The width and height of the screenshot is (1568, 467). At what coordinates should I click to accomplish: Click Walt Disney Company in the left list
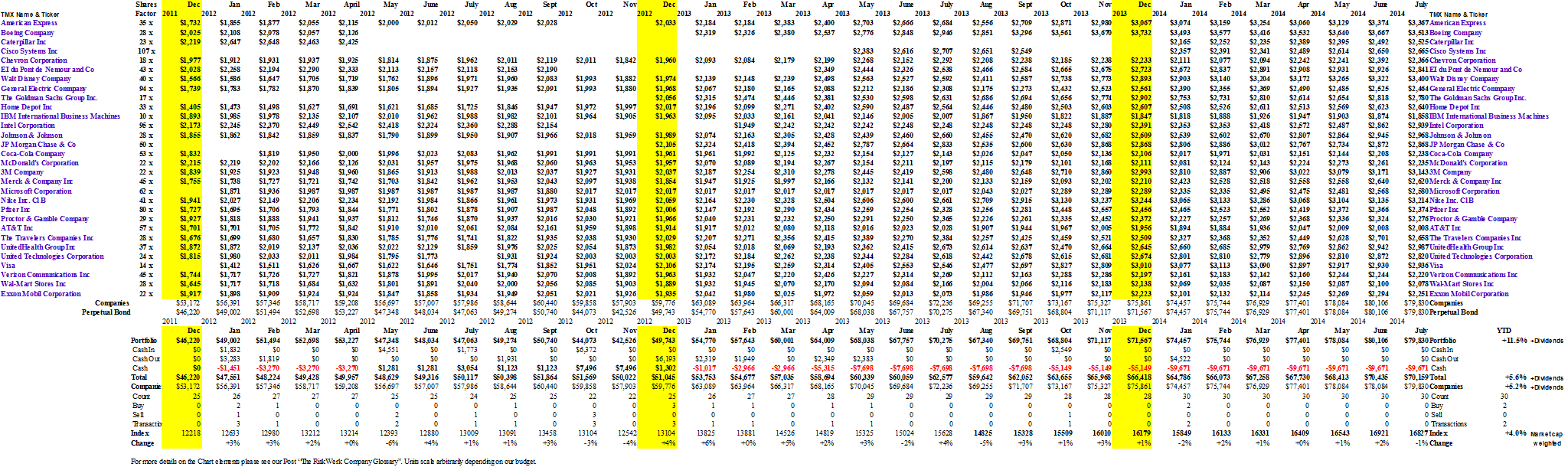(36, 79)
